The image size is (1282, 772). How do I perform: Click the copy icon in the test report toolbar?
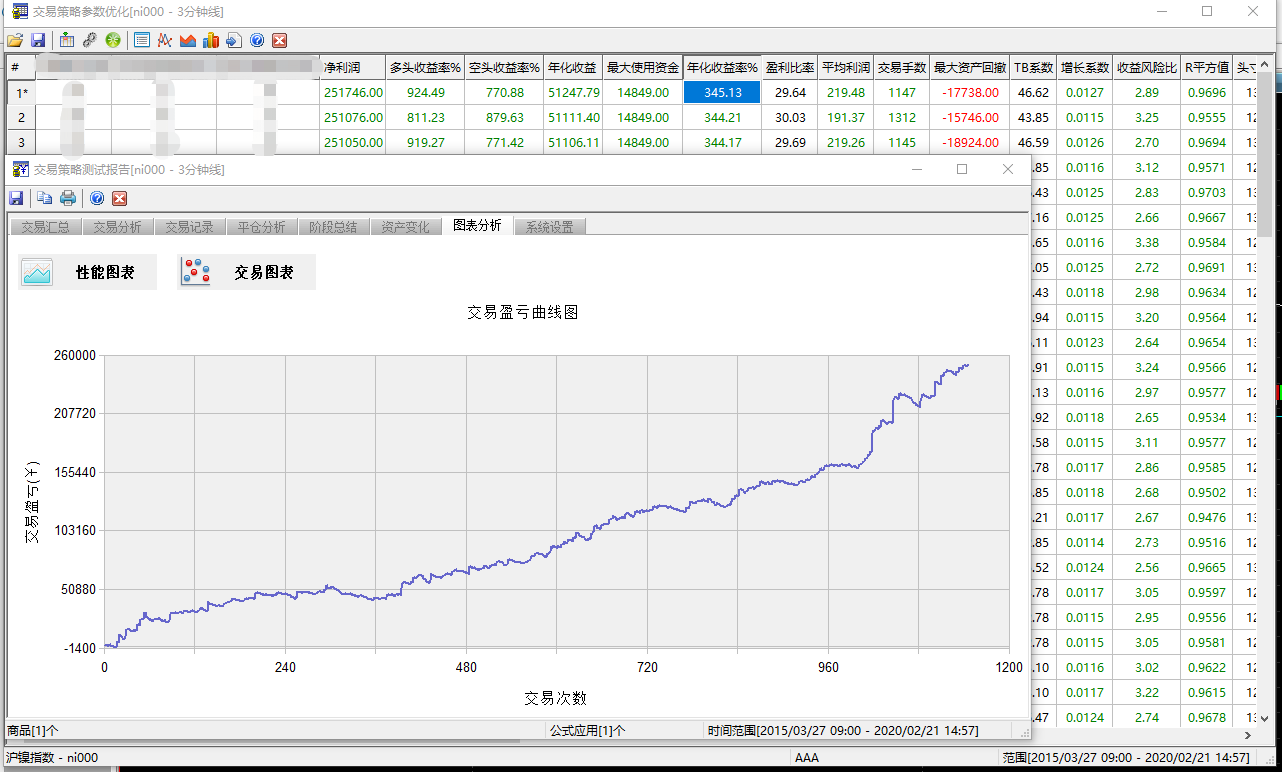(x=45, y=198)
